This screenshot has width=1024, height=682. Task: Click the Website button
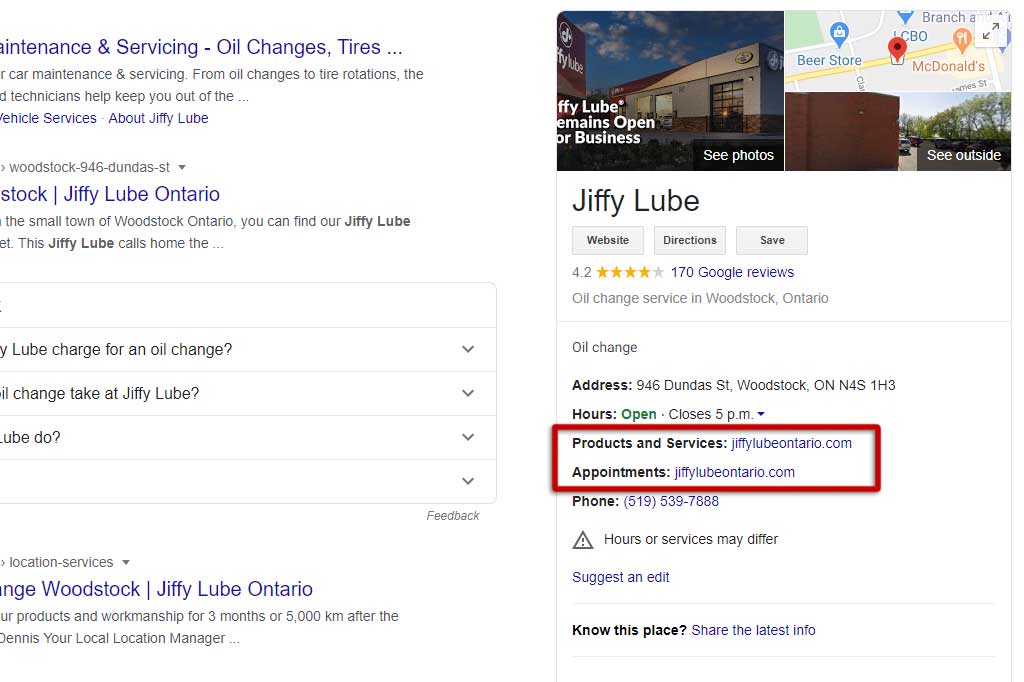tap(608, 240)
